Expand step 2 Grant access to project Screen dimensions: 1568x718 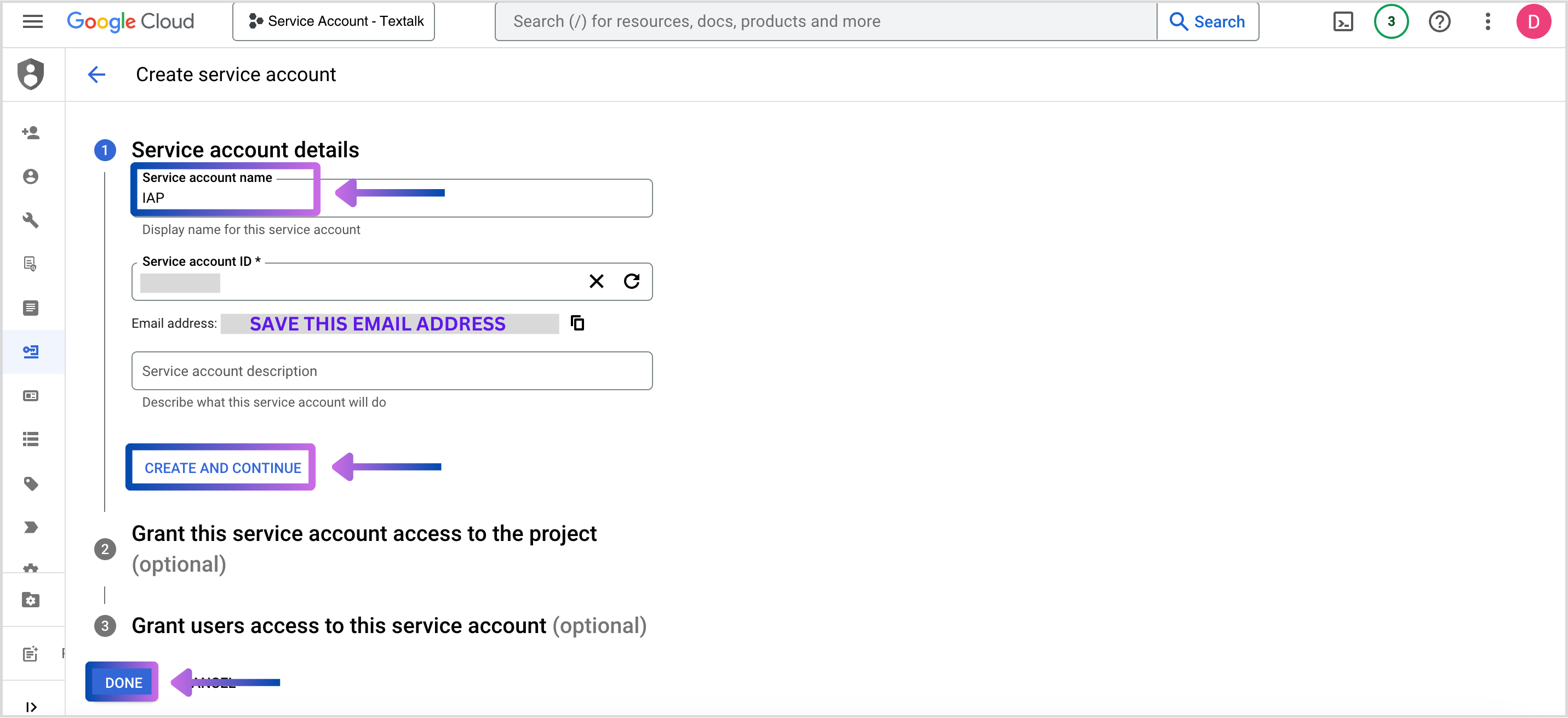point(363,533)
